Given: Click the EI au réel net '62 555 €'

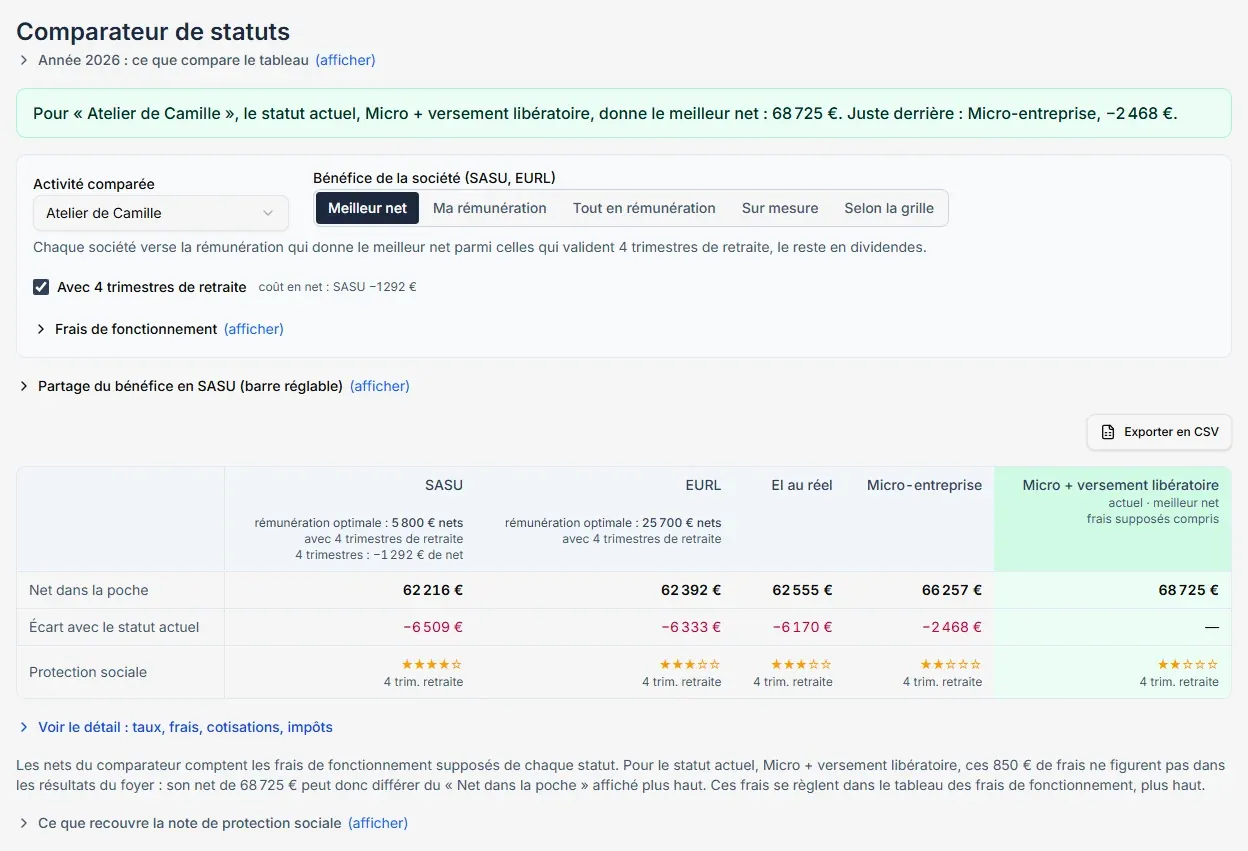Looking at the screenshot, I should tap(802, 590).
